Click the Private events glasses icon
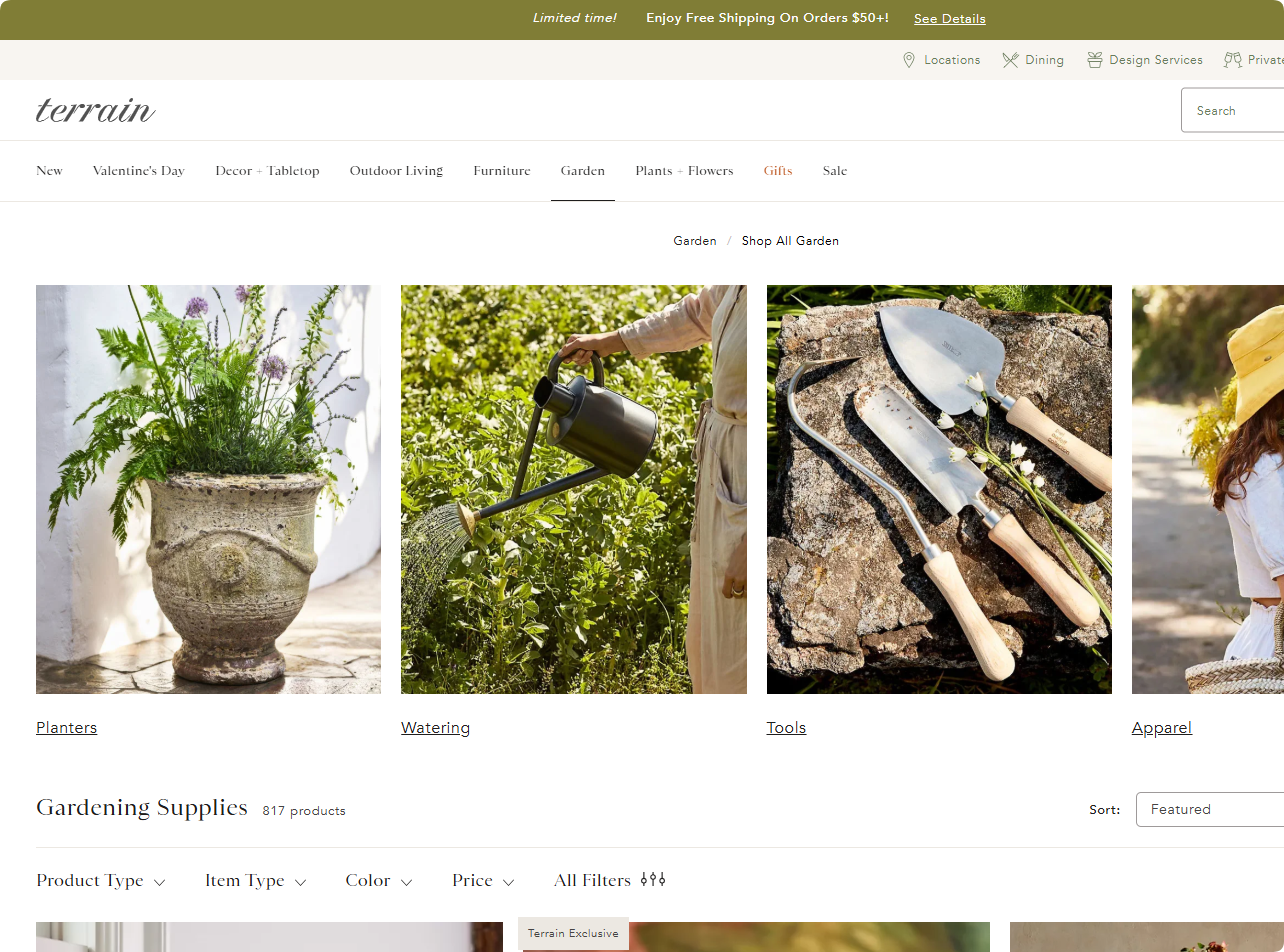Image resolution: width=1284 pixels, height=952 pixels. (x=1233, y=60)
